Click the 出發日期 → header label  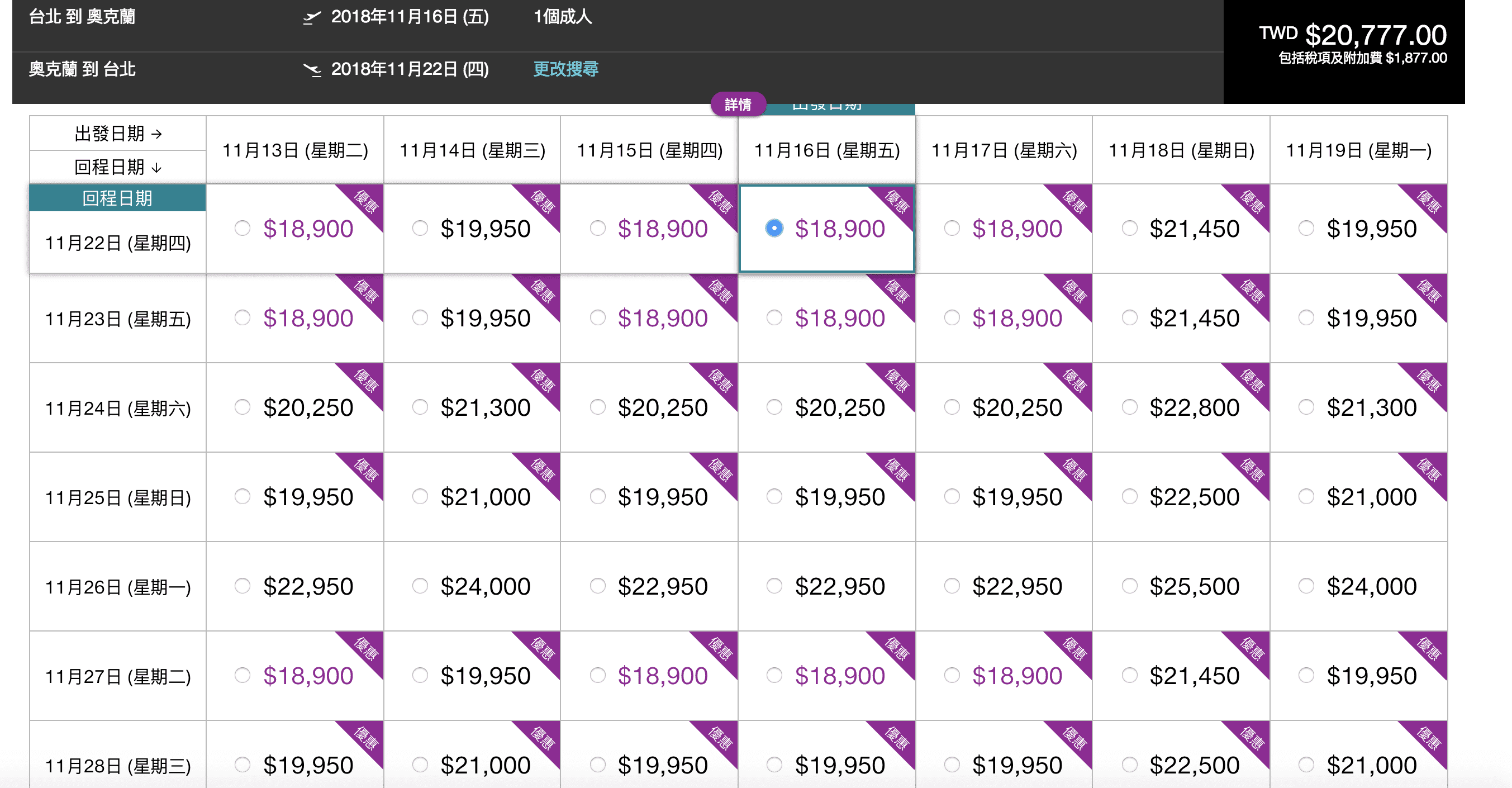point(117,134)
